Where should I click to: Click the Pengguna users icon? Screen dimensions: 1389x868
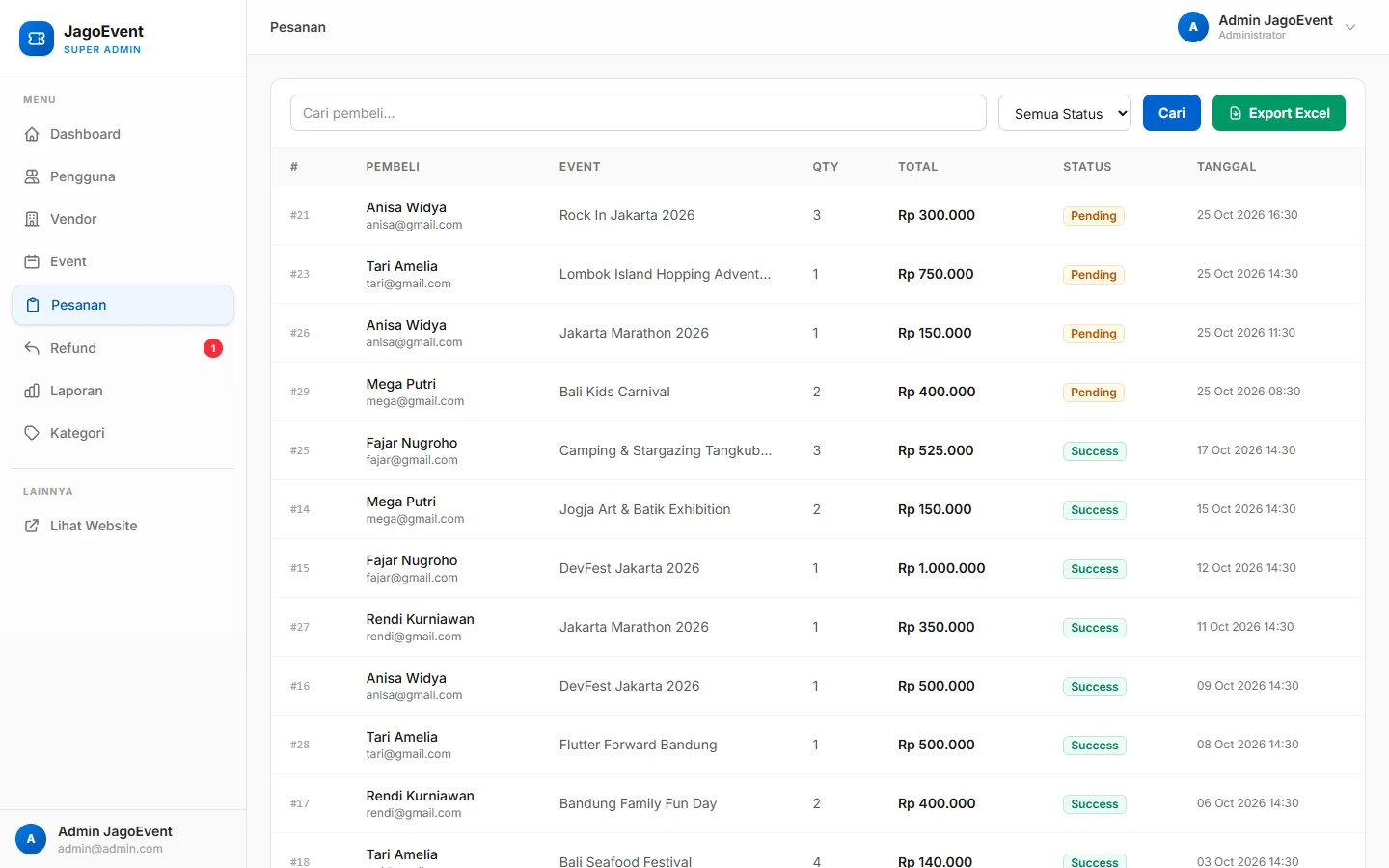click(32, 176)
